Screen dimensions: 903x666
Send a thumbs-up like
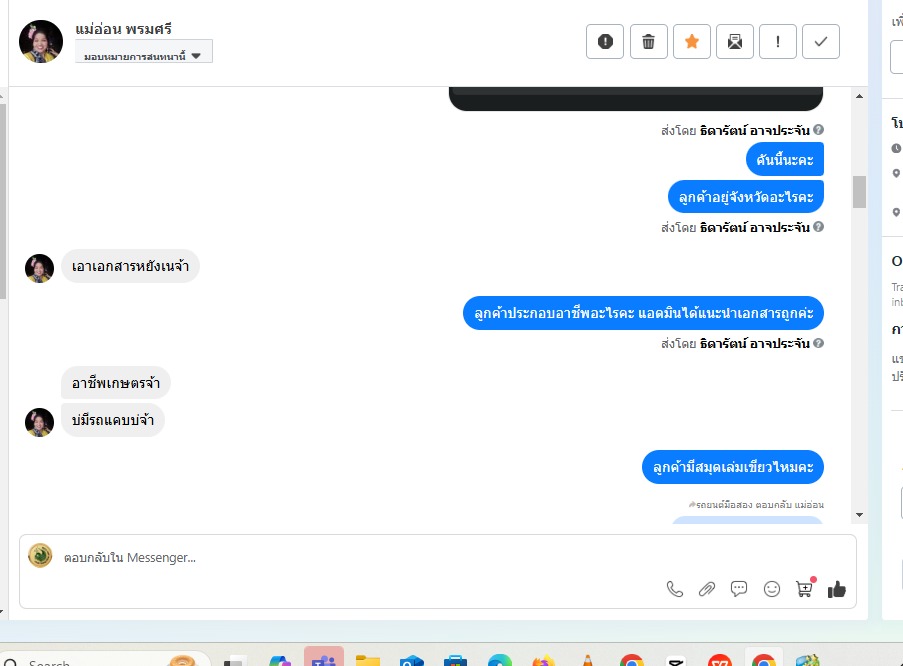pyautogui.click(x=837, y=589)
